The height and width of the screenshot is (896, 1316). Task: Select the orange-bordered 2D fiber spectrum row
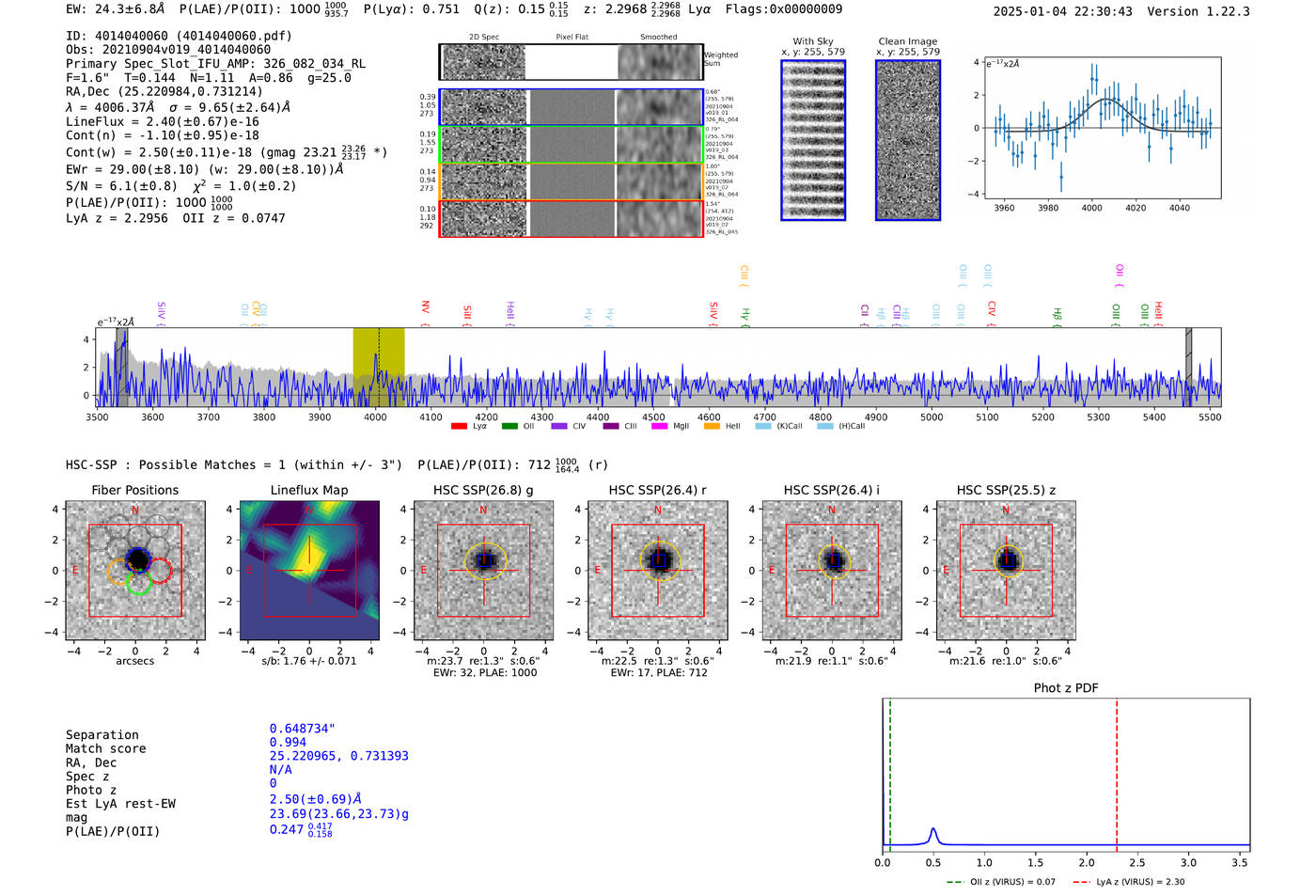[x=572, y=181]
